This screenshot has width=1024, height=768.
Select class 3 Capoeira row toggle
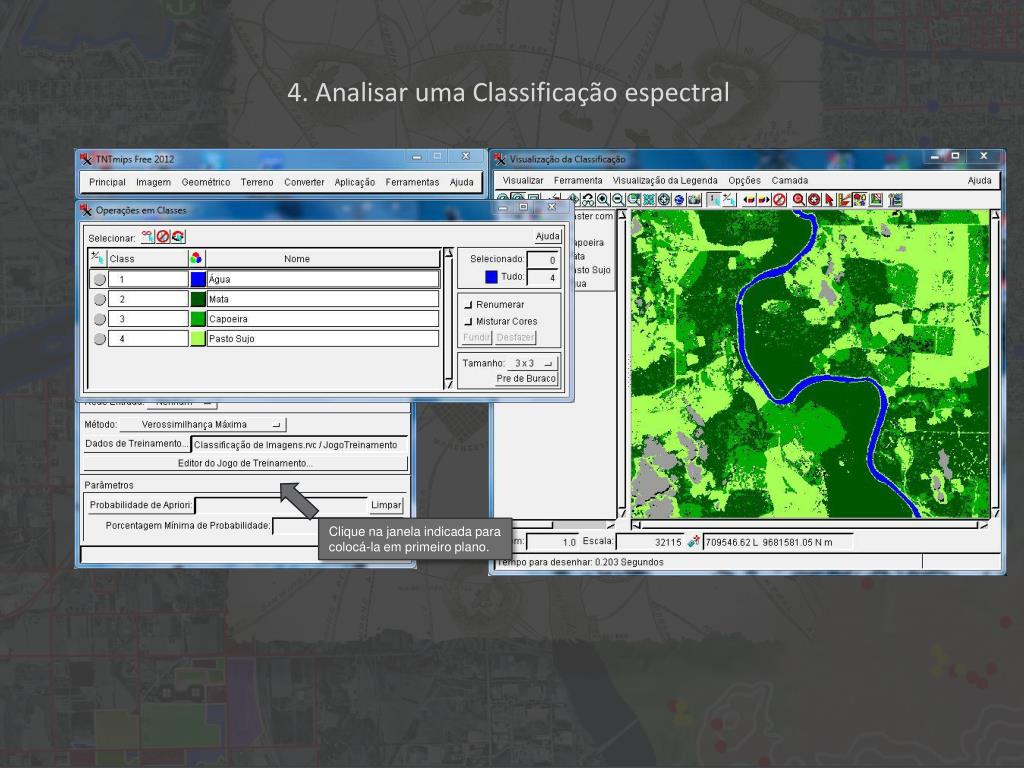(99, 319)
